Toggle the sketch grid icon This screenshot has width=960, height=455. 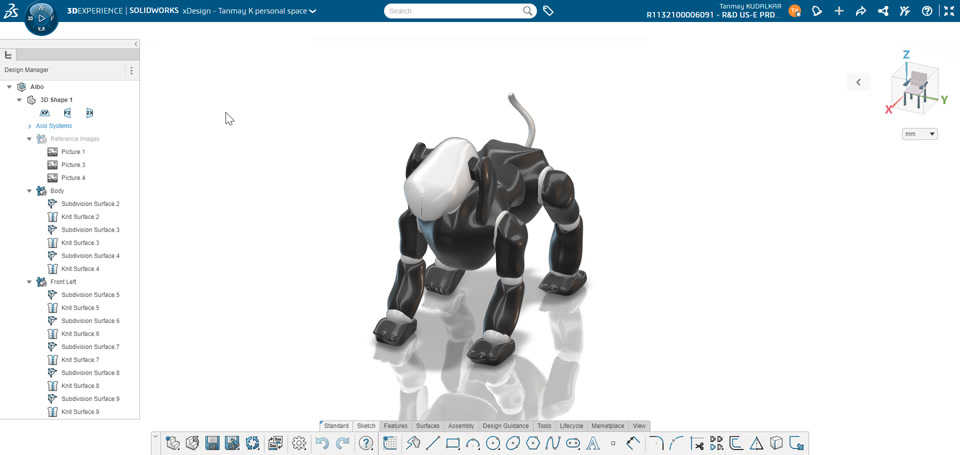(x=390, y=443)
